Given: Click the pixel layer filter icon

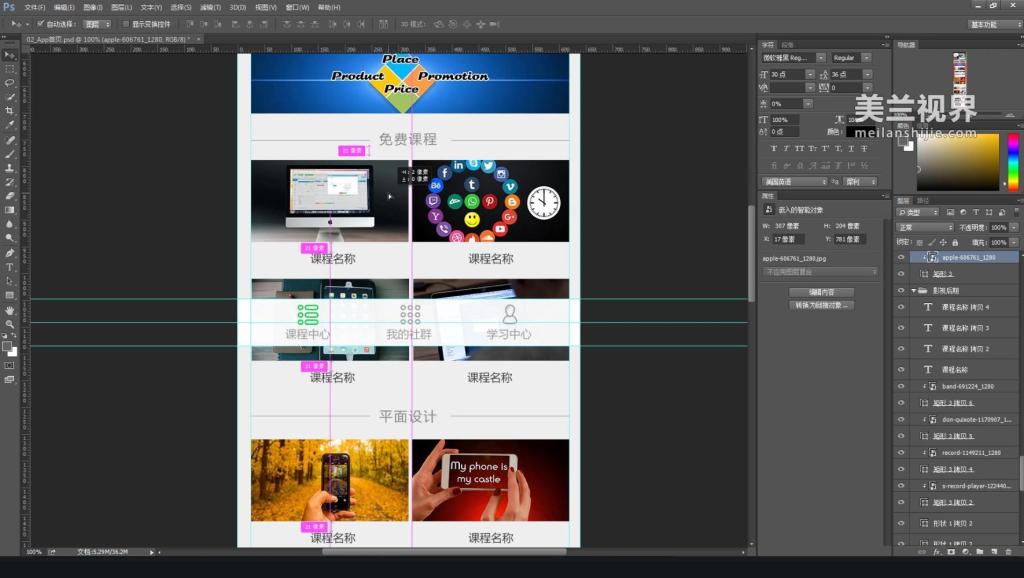Looking at the screenshot, I should click(950, 212).
